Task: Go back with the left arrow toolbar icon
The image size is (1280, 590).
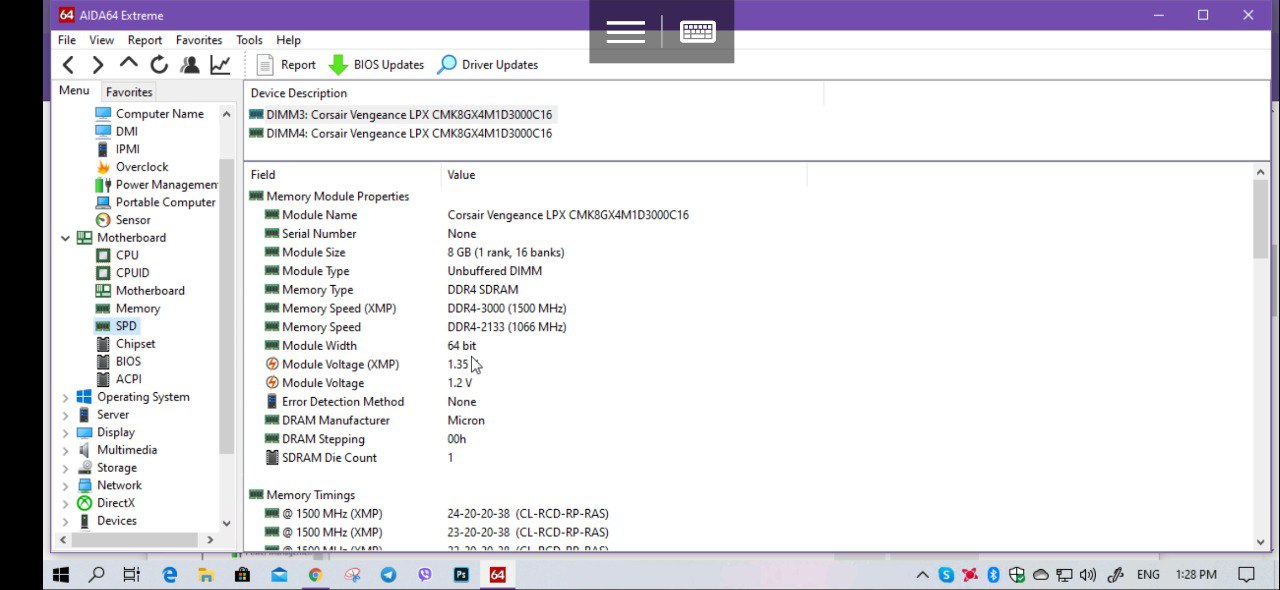Action: [x=68, y=65]
